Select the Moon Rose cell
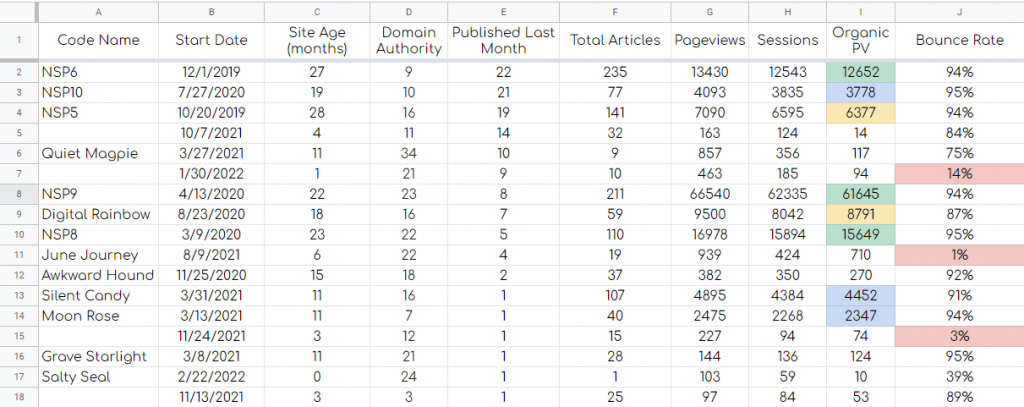This screenshot has width=1024, height=407. tap(98, 316)
